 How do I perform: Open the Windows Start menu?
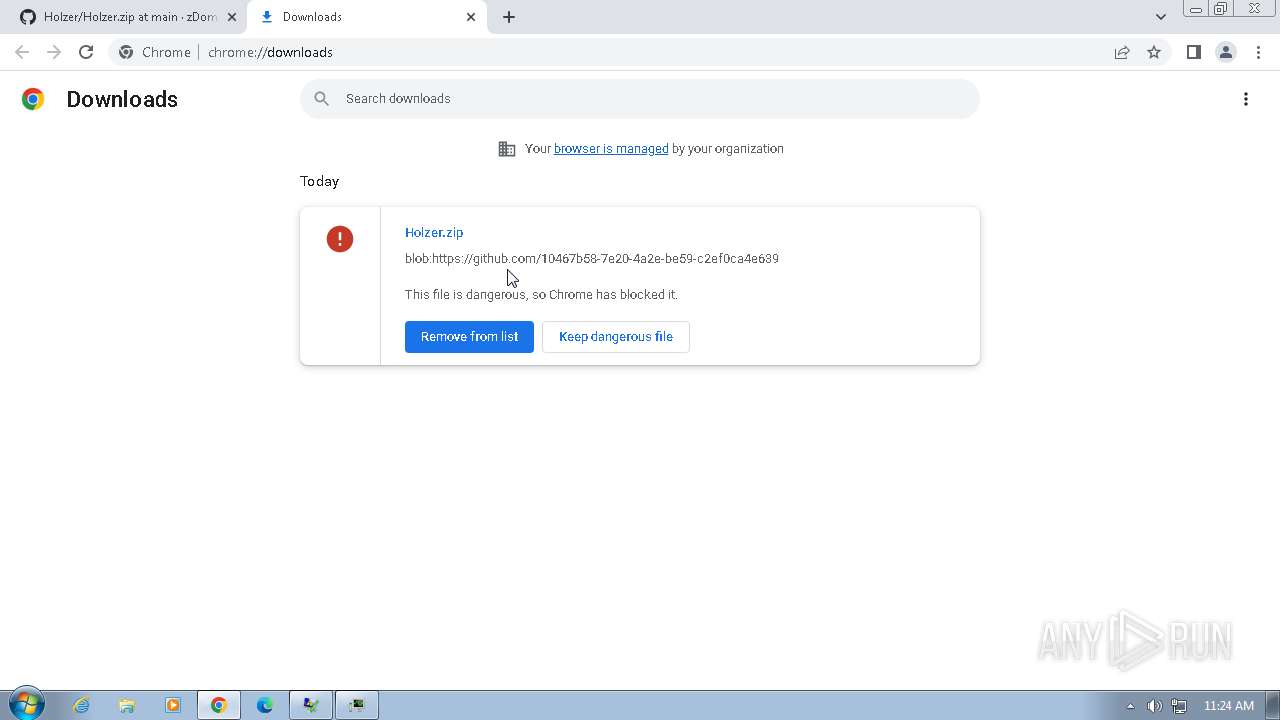point(26,705)
